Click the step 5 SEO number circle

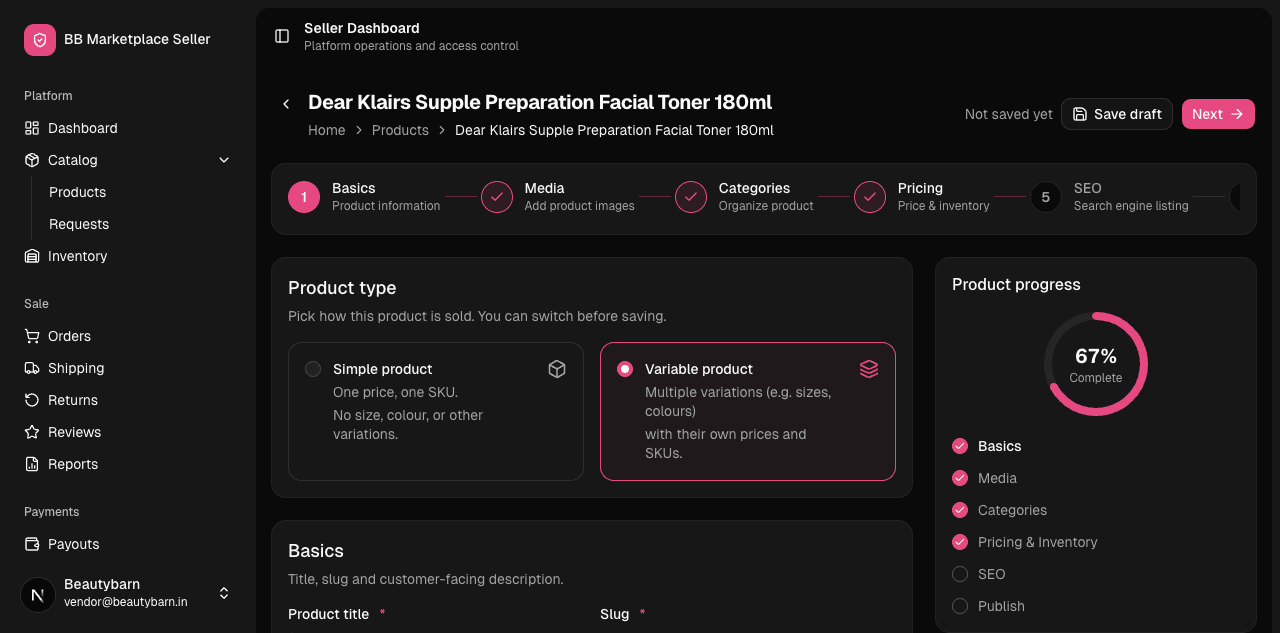click(x=1046, y=197)
